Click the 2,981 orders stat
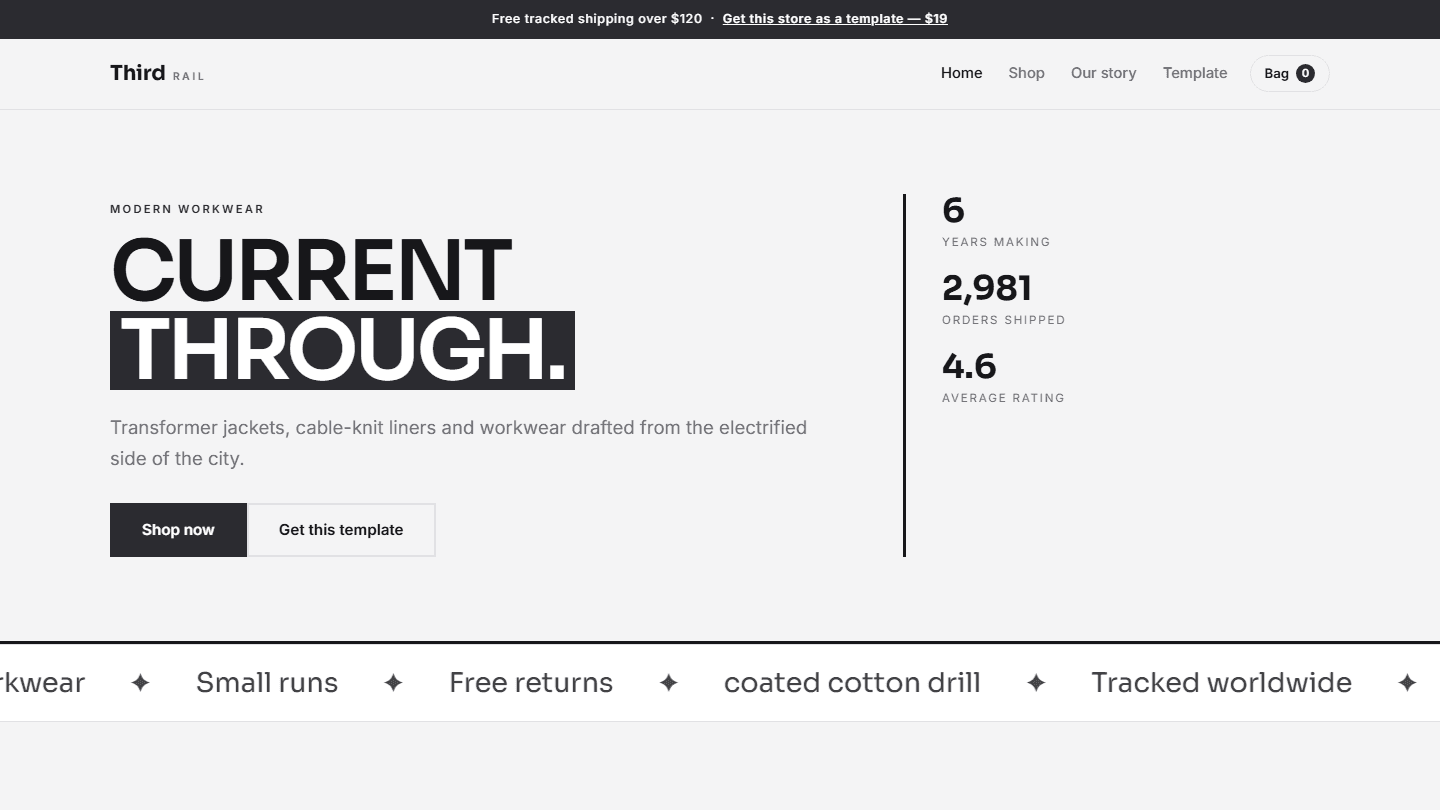This screenshot has width=1440, height=810. [x=987, y=288]
